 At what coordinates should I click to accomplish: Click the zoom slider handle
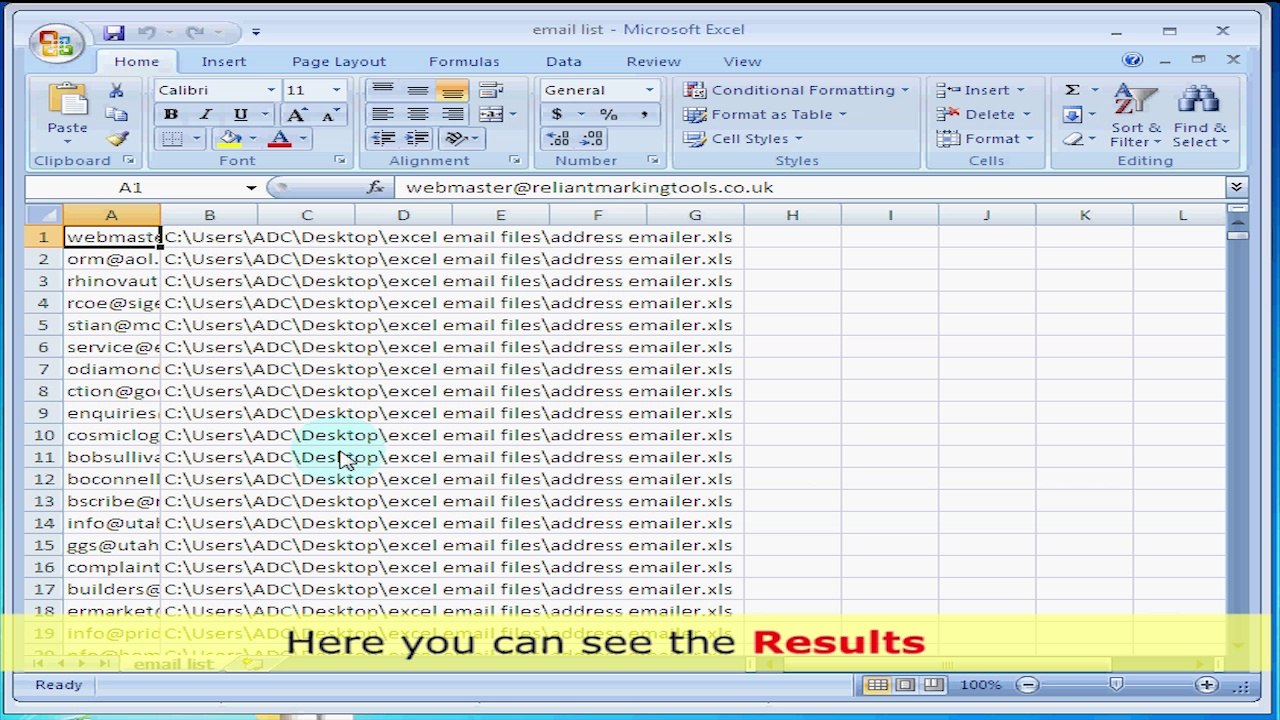pyautogui.click(x=1116, y=685)
